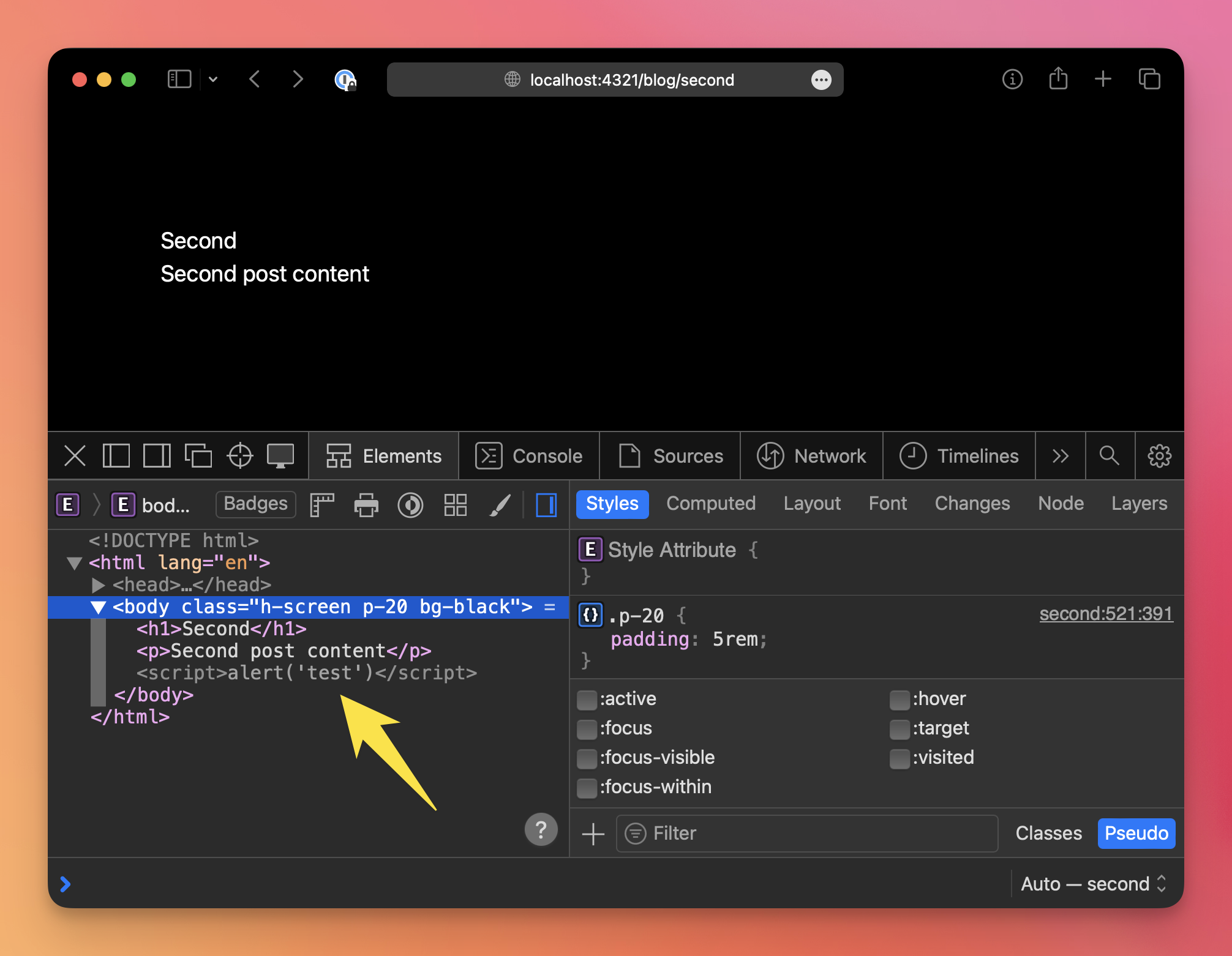1232x956 pixels.
Task: Click the Classes button
Action: point(1048,834)
